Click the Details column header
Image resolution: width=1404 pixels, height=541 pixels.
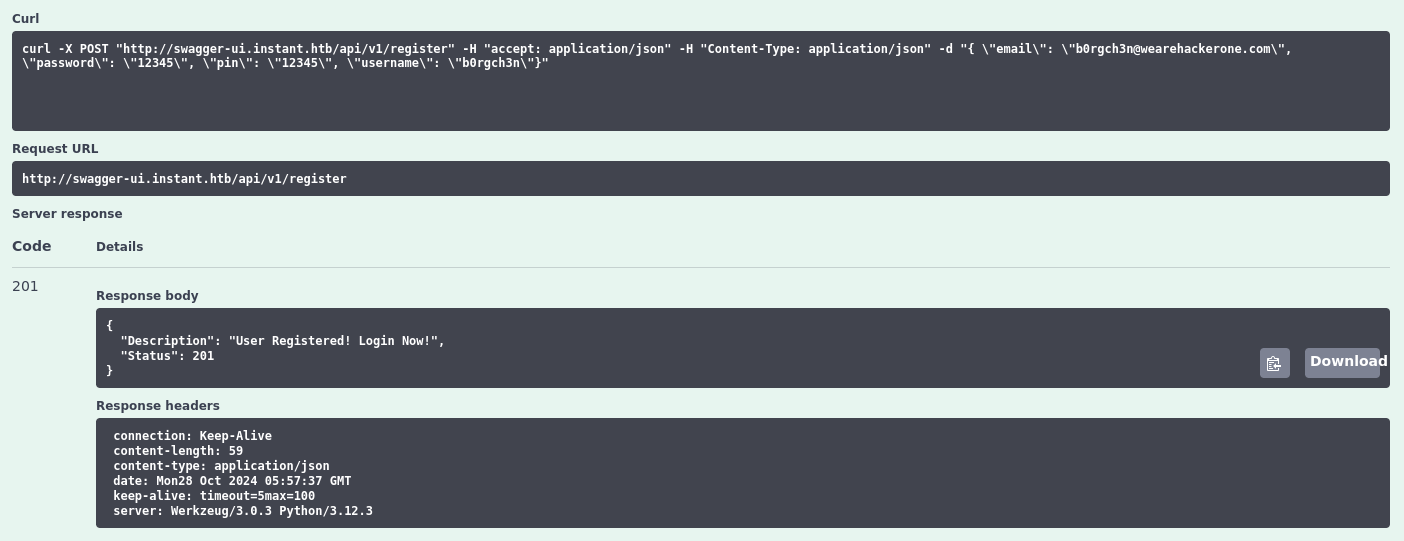[x=119, y=247]
